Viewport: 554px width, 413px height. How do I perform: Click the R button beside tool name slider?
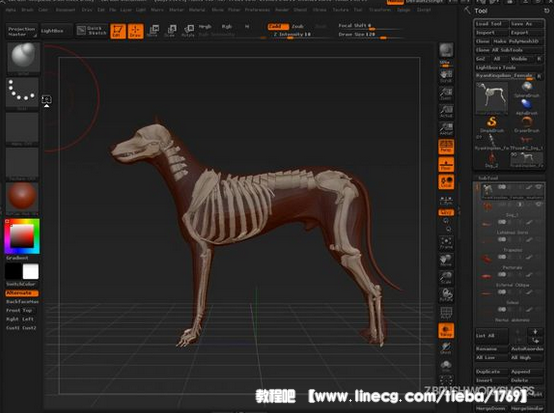540,76
